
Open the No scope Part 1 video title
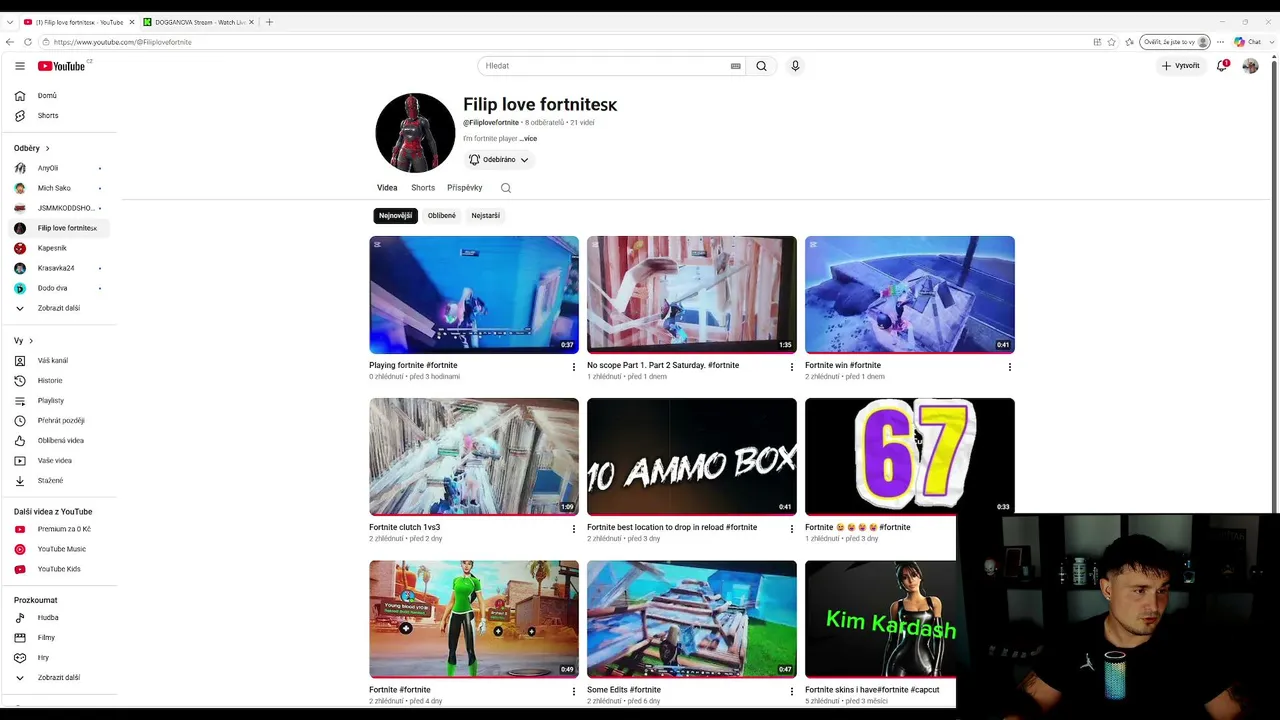point(663,366)
